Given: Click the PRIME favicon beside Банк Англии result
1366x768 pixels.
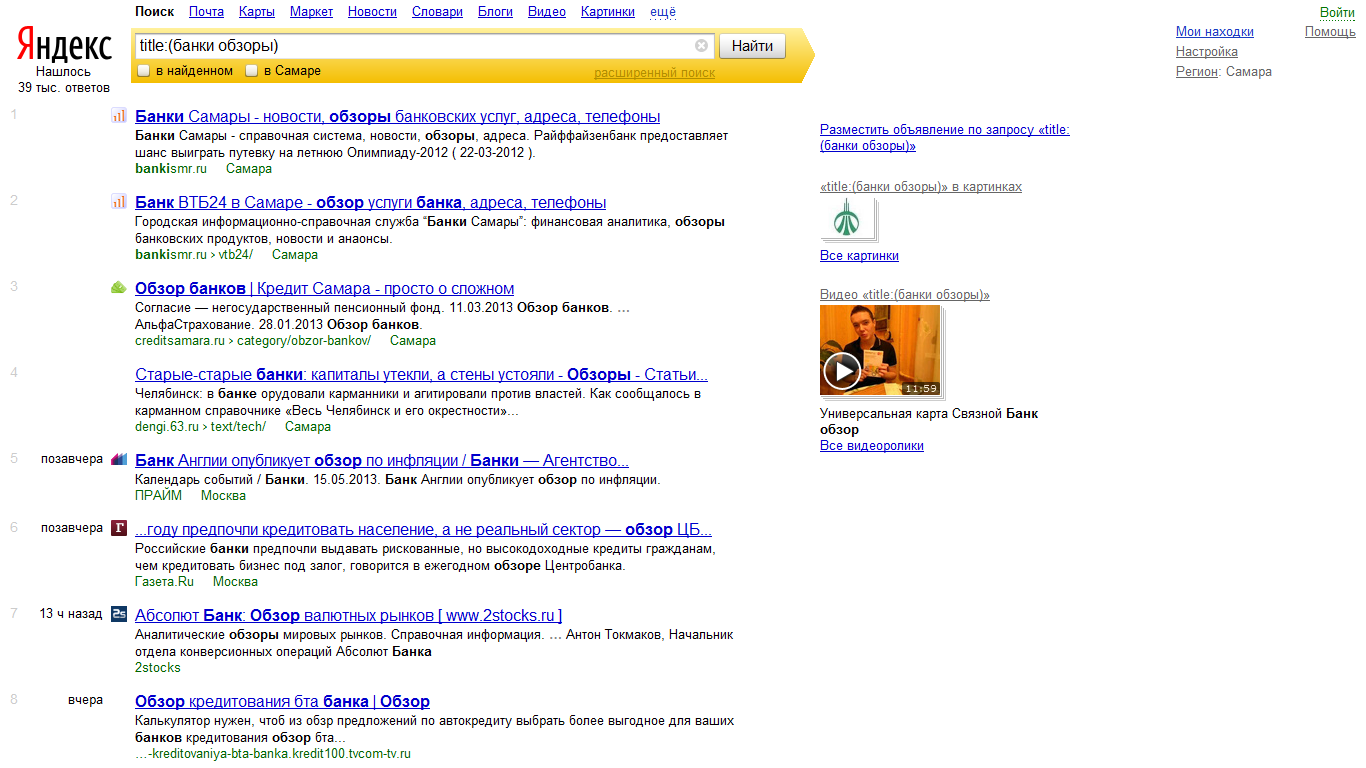Looking at the screenshot, I should coord(119,460).
